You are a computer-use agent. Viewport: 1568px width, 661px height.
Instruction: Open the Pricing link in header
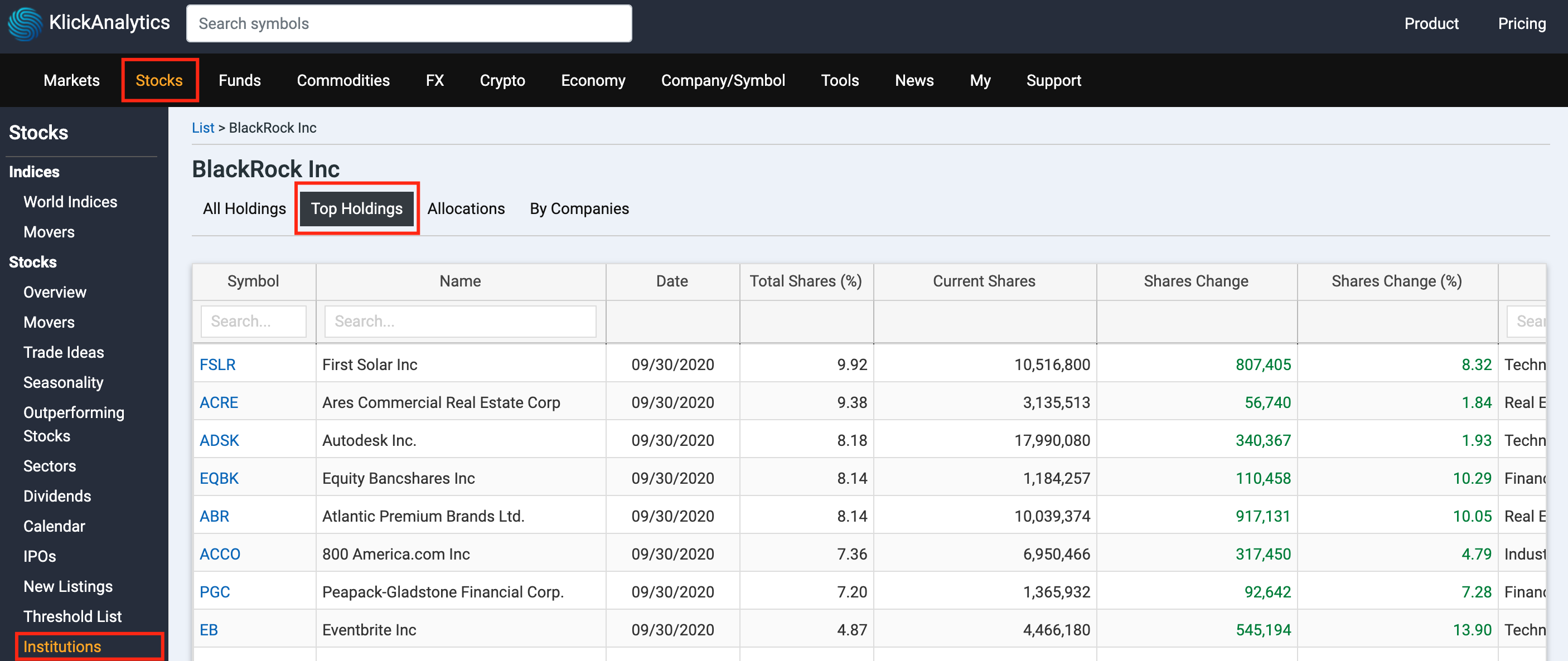coord(1521,24)
